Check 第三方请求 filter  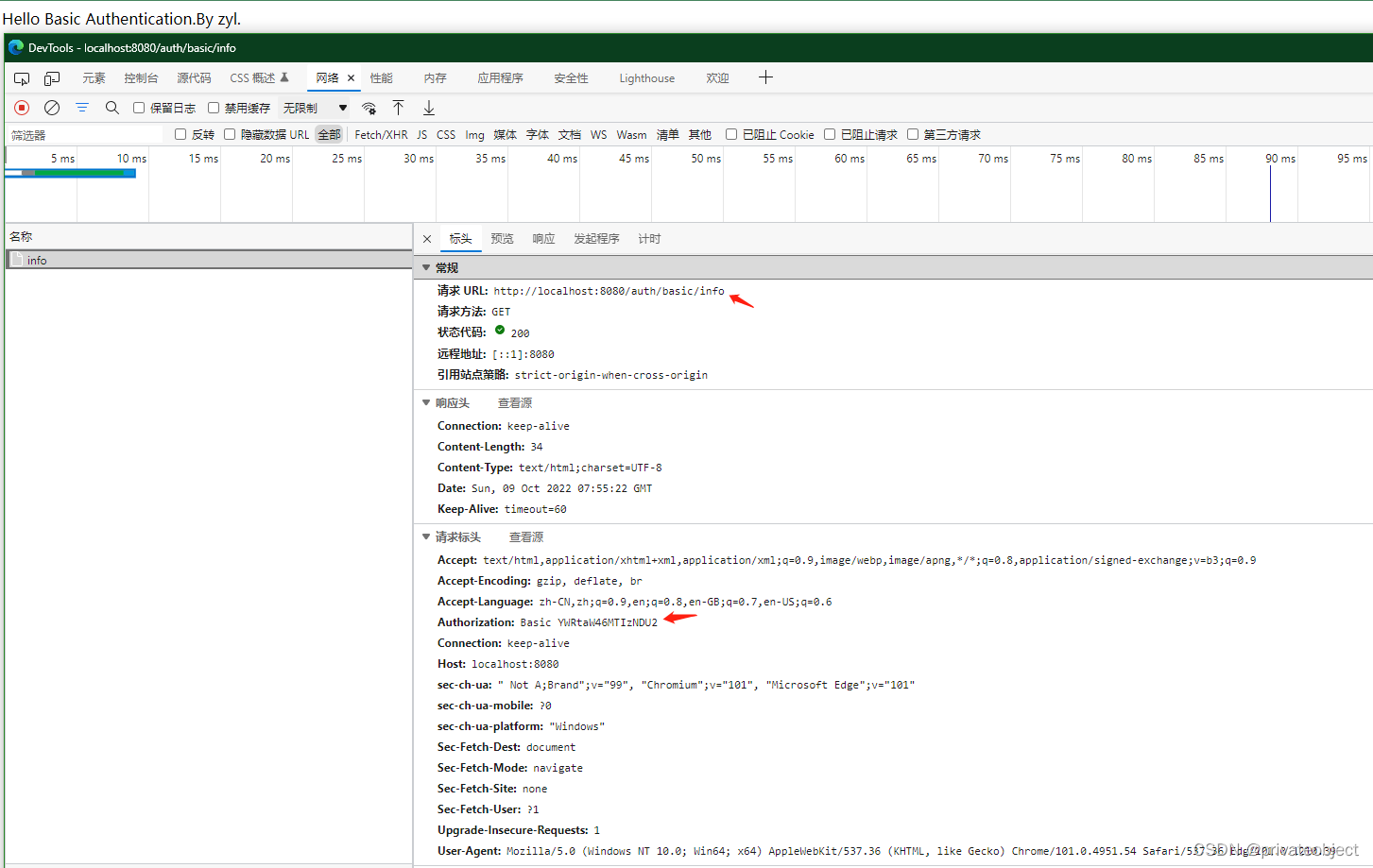pyautogui.click(x=913, y=134)
